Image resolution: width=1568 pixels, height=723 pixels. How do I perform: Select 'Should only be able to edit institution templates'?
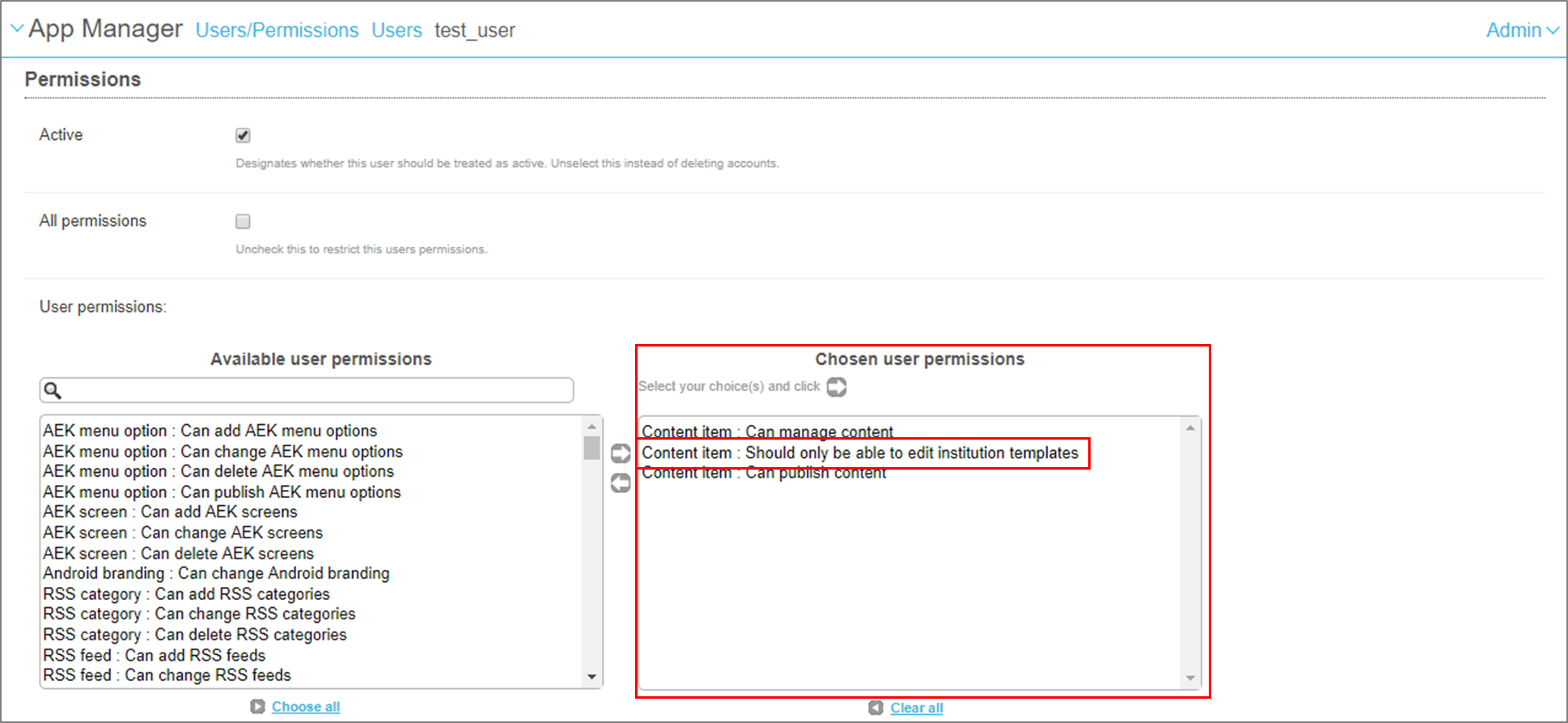[x=860, y=453]
